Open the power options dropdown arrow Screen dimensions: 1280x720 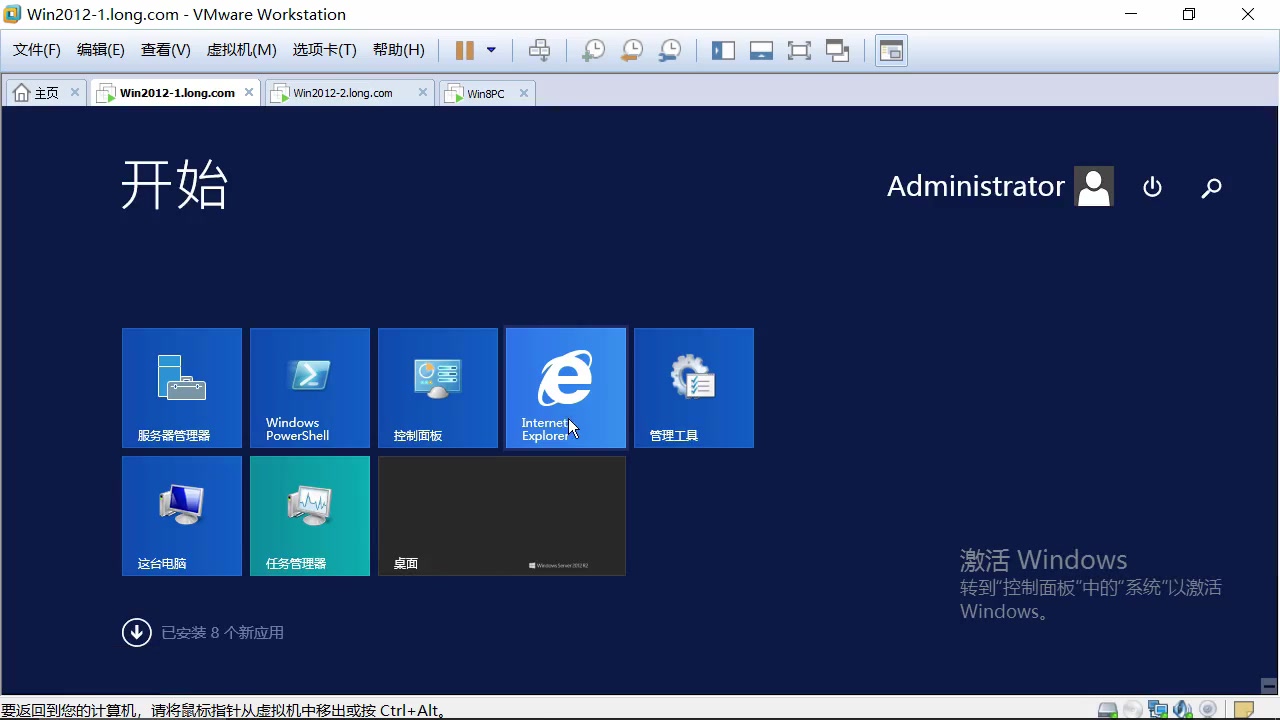(x=491, y=50)
